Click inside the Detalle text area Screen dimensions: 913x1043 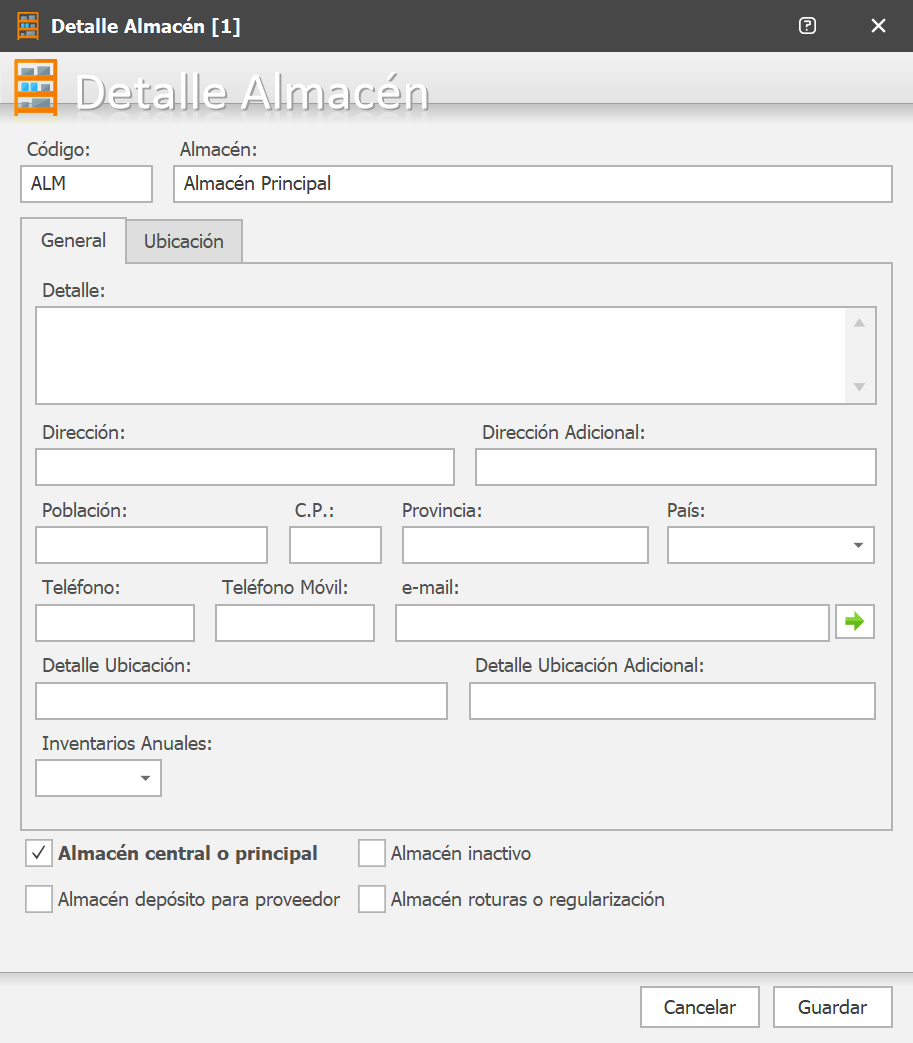441,355
